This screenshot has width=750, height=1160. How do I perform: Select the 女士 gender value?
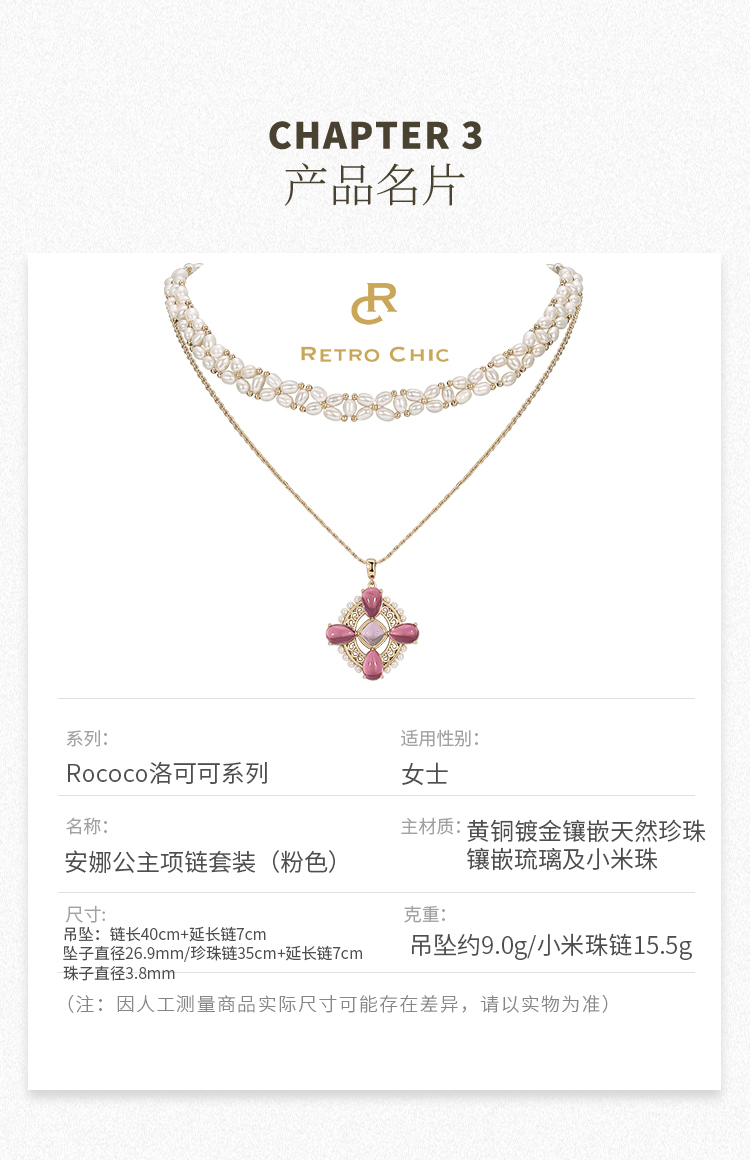pos(425,775)
